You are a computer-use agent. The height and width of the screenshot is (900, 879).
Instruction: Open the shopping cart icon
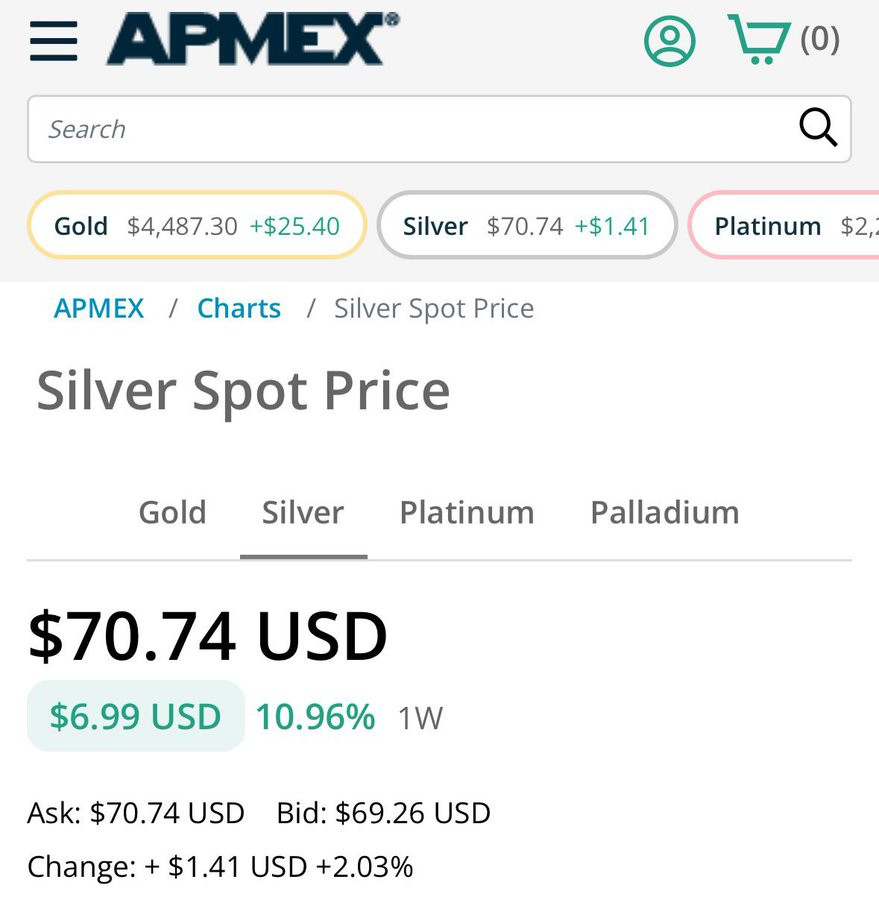(x=759, y=40)
